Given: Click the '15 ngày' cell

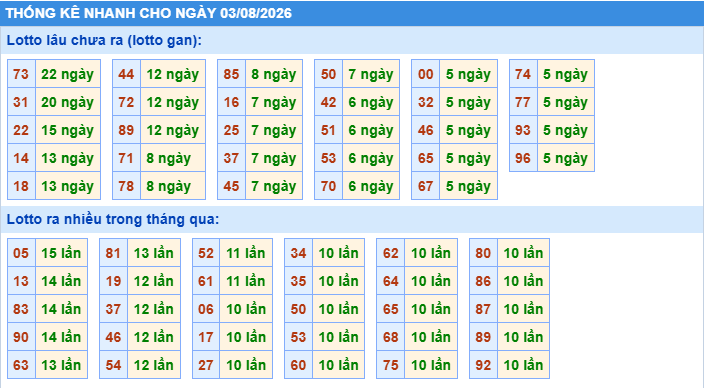Looking at the screenshot, I should (68, 130).
